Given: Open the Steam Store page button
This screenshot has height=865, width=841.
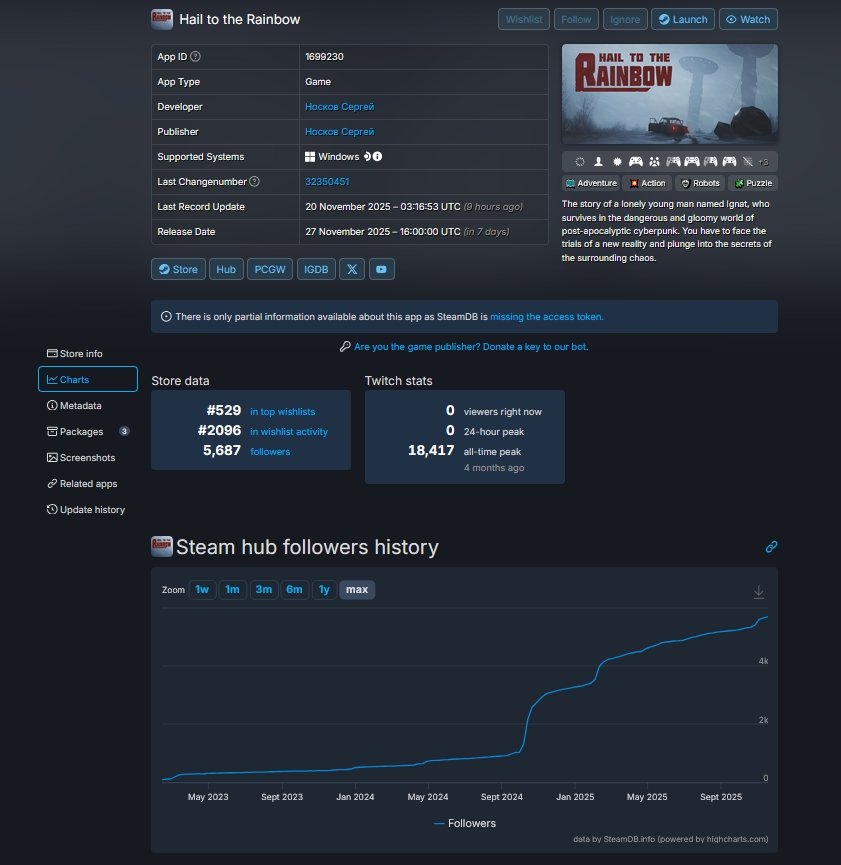Looking at the screenshot, I should pyautogui.click(x=178, y=269).
